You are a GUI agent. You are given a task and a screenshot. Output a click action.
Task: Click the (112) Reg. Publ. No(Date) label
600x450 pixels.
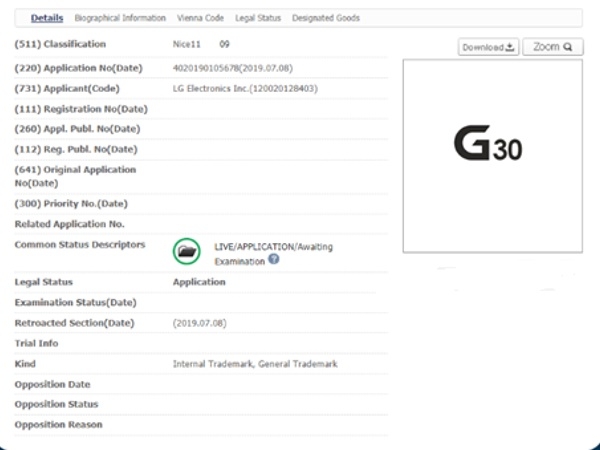pos(76,149)
